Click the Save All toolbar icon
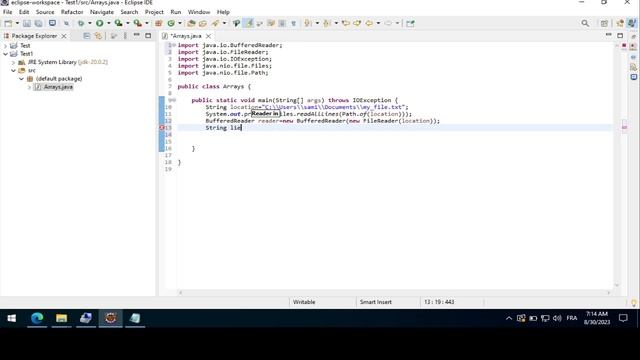This screenshot has height=360, width=640. [x=38, y=23]
